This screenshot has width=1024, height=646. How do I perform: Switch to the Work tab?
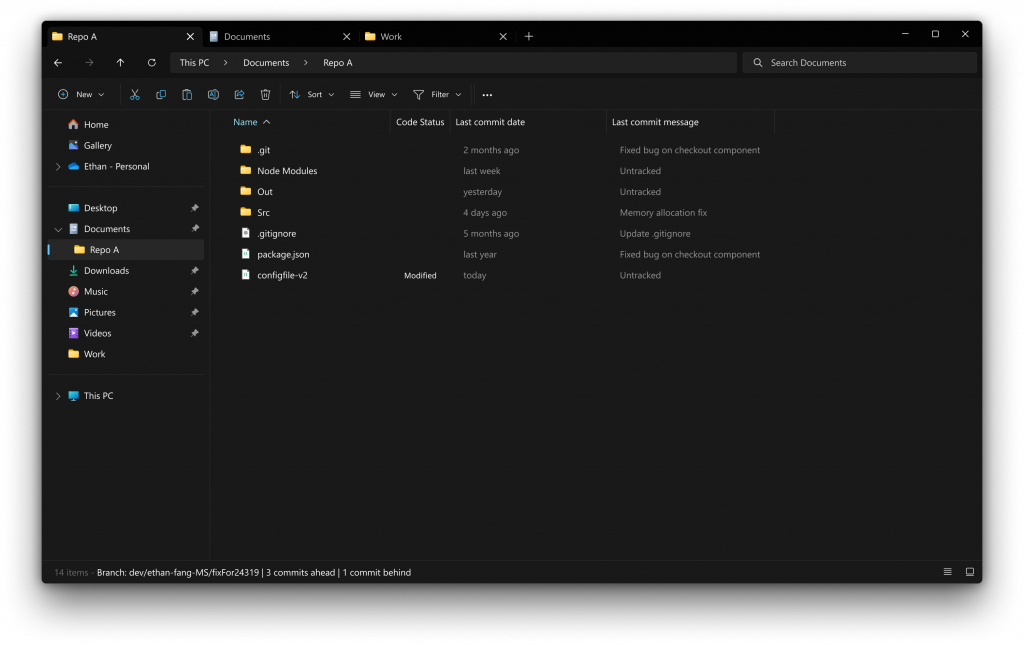pos(391,37)
